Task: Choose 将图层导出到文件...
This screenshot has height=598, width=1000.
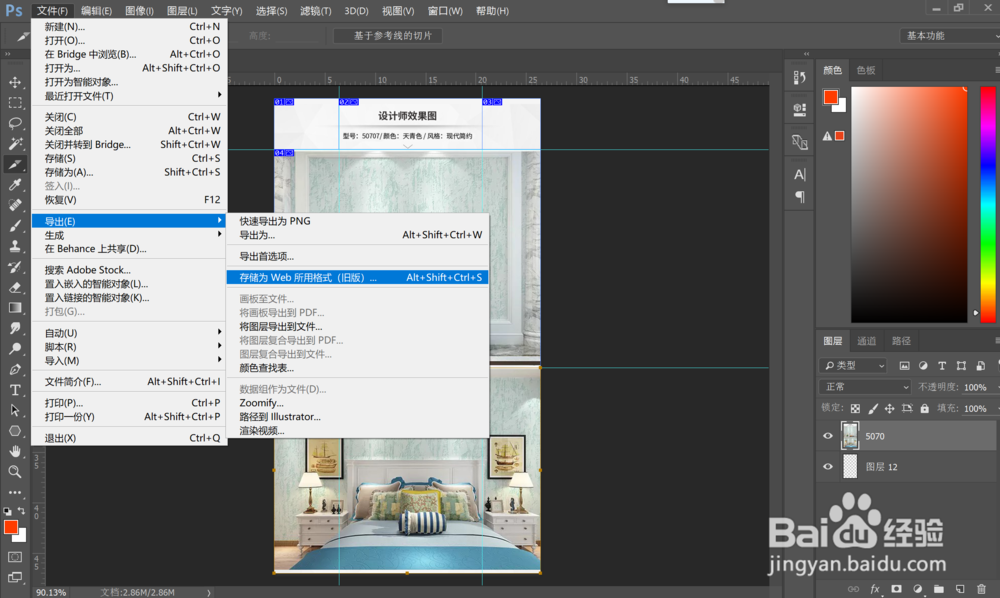Action: pos(358,326)
